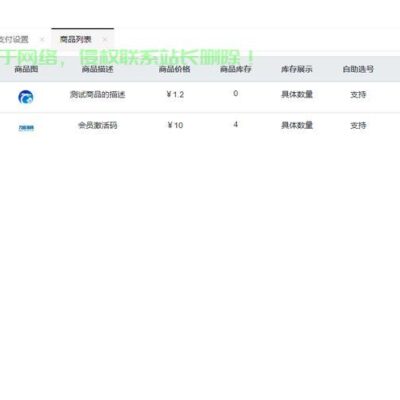This screenshot has width=400, height=400.
Task: Open the blue circular product image thumbnail
Action: click(x=26, y=97)
